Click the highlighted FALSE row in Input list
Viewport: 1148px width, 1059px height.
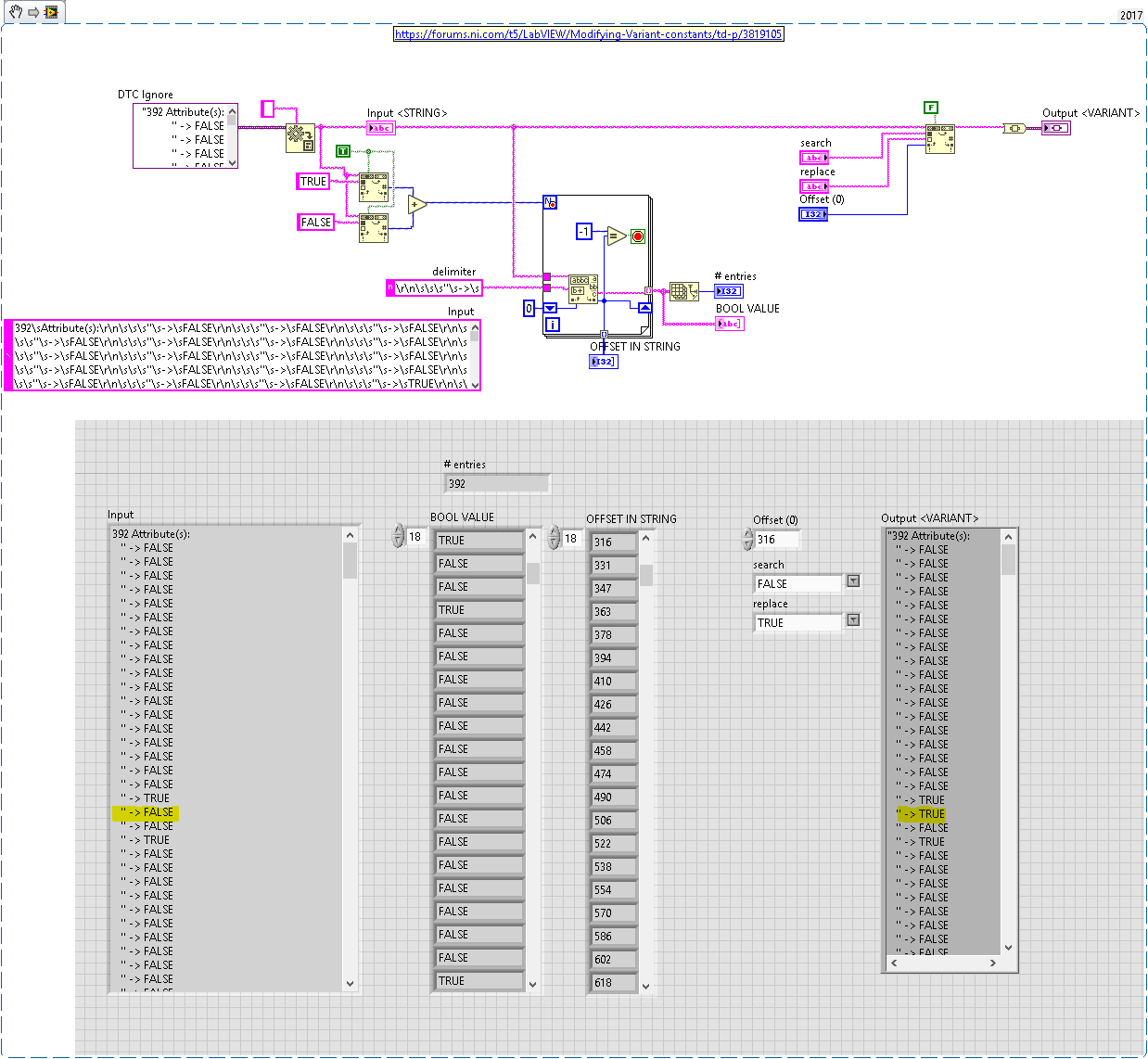point(146,812)
